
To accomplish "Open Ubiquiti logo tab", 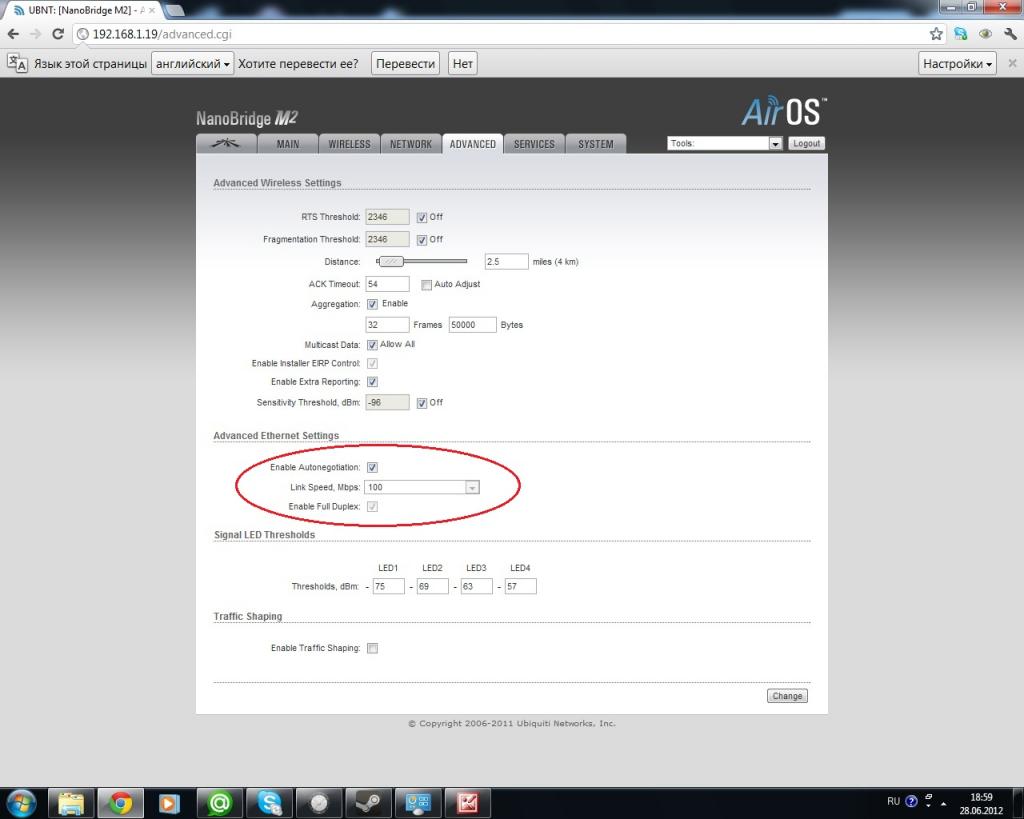I will pyautogui.click(x=226, y=144).
